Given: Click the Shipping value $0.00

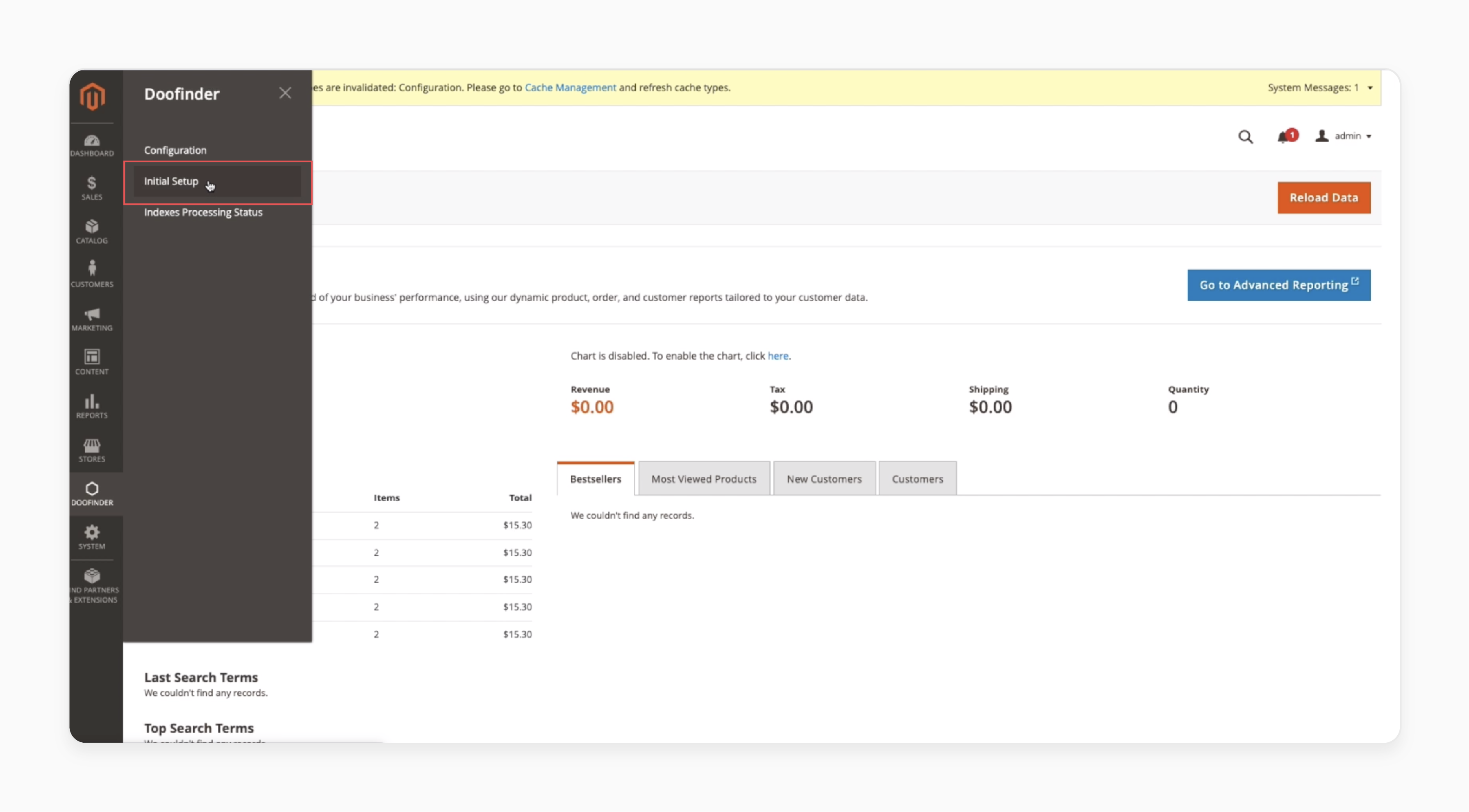Looking at the screenshot, I should pyautogui.click(x=990, y=407).
